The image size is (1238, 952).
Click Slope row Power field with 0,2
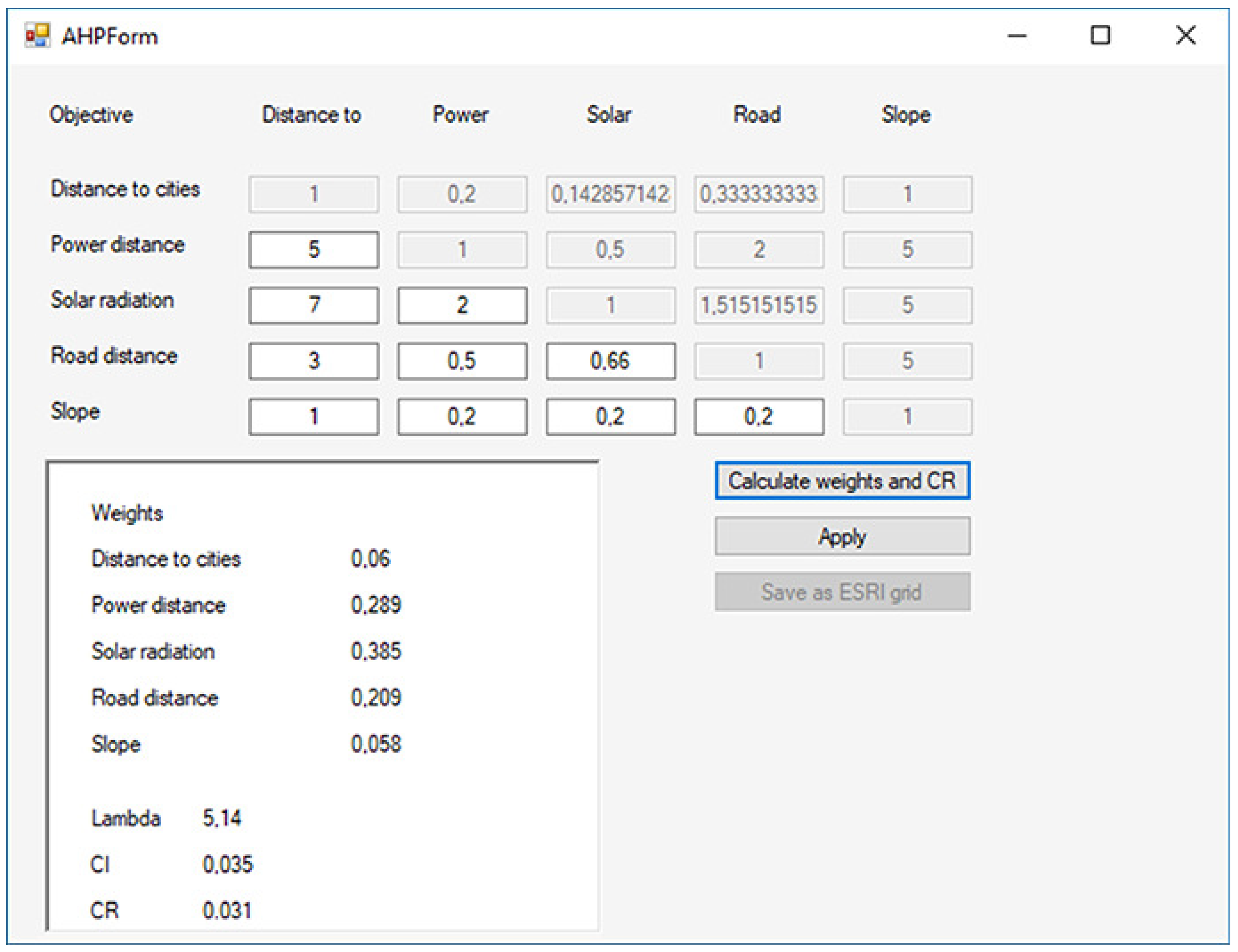pos(462,417)
